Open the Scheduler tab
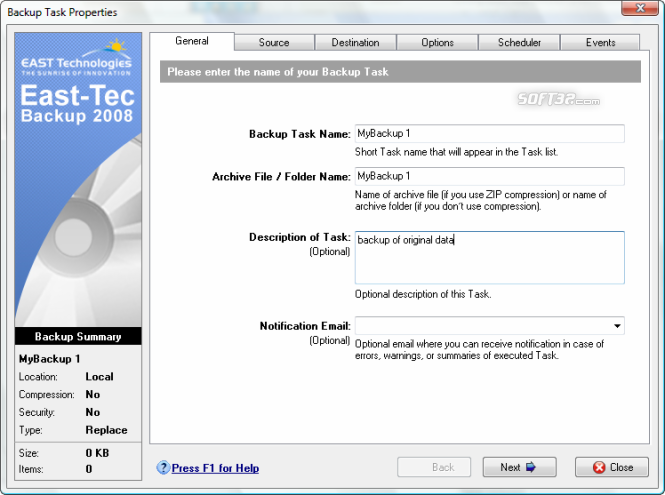This screenshot has height=495, width=665. [x=519, y=42]
